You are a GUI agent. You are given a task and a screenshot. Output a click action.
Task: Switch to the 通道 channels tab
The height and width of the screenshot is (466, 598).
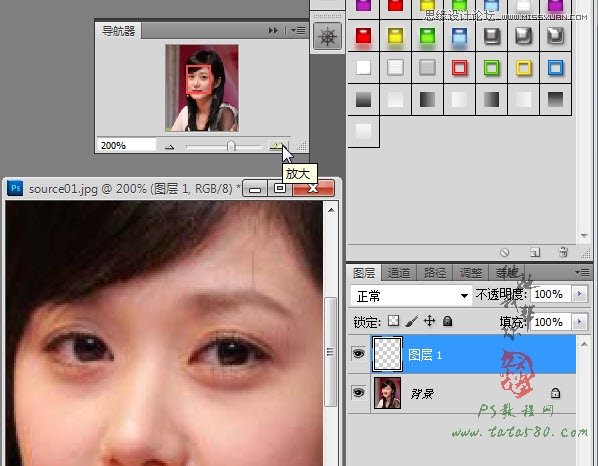[x=399, y=273]
